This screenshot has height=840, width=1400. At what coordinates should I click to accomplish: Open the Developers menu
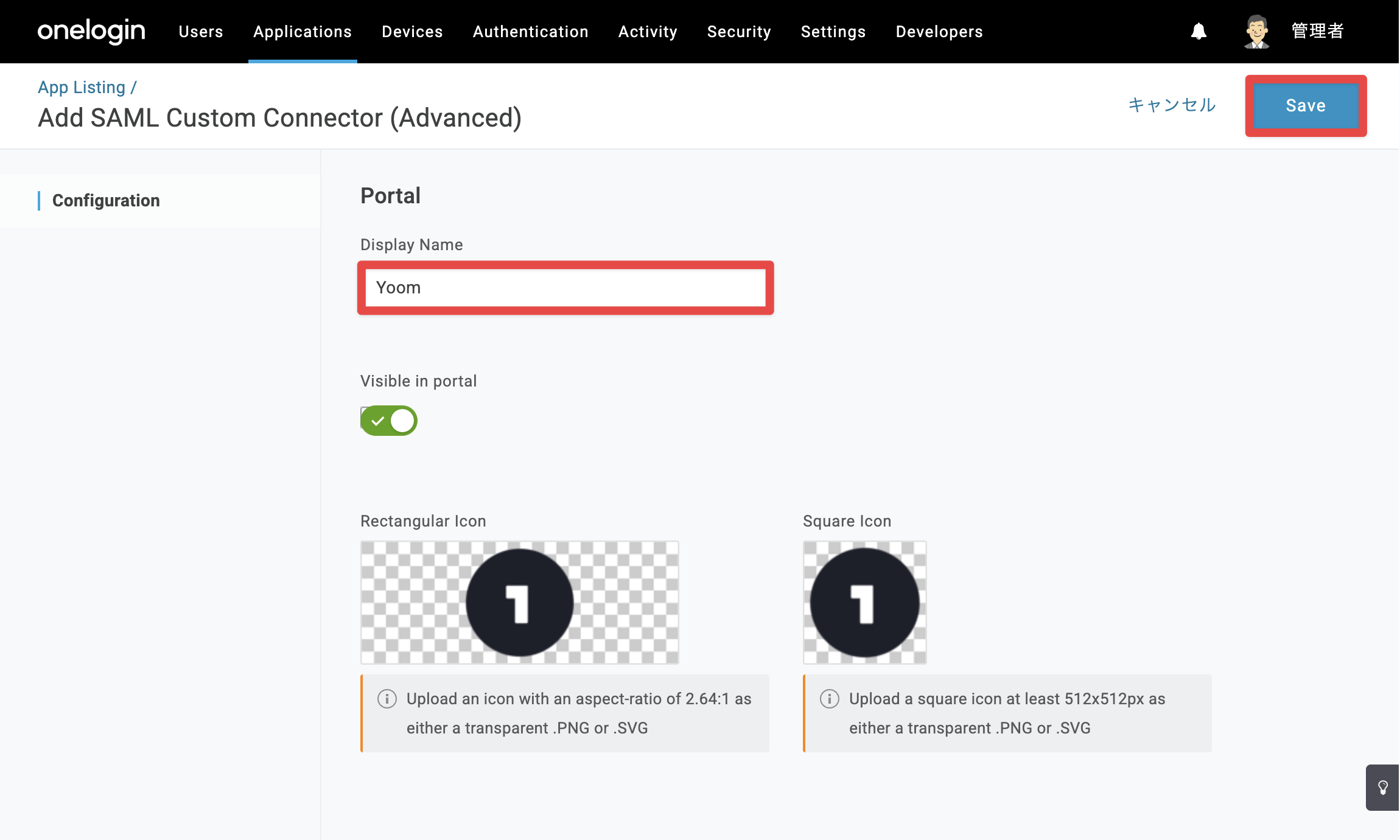[x=939, y=32]
